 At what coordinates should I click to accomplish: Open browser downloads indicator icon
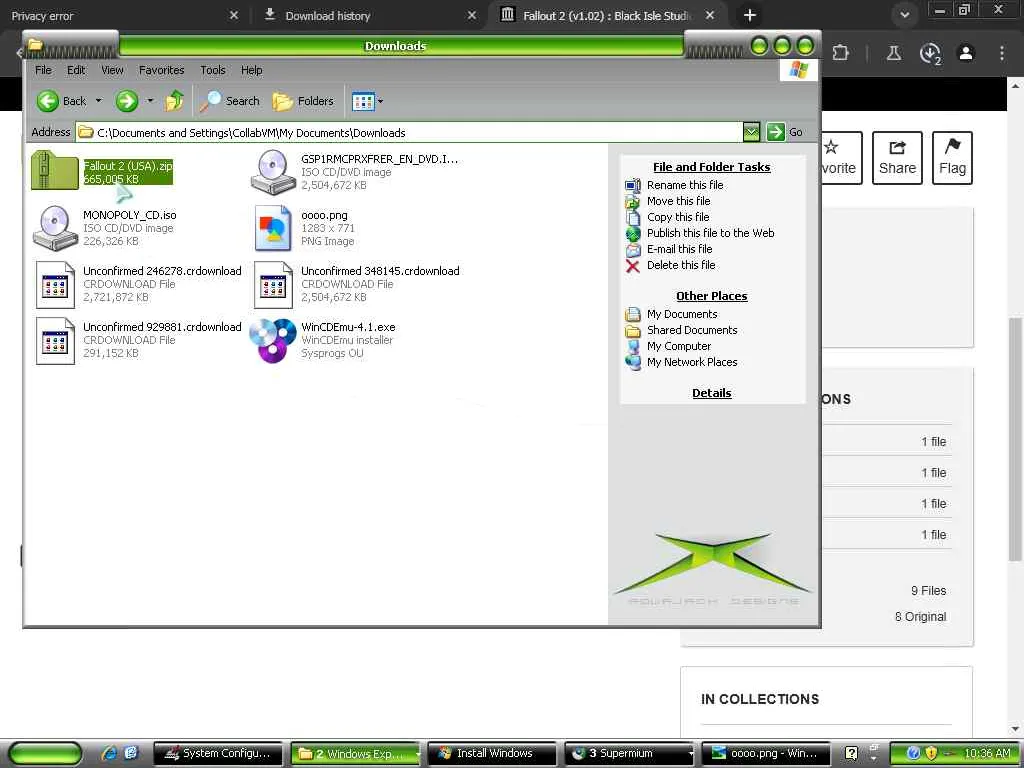click(x=930, y=54)
